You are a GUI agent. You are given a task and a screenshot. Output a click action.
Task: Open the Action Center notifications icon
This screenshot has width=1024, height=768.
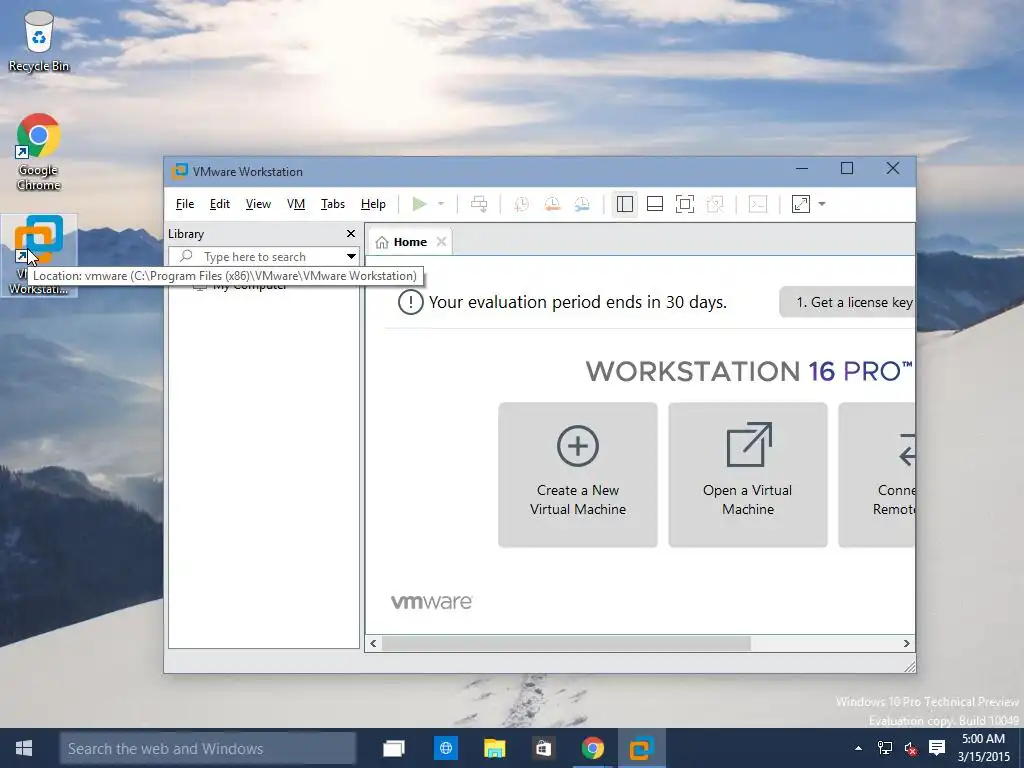(x=937, y=748)
